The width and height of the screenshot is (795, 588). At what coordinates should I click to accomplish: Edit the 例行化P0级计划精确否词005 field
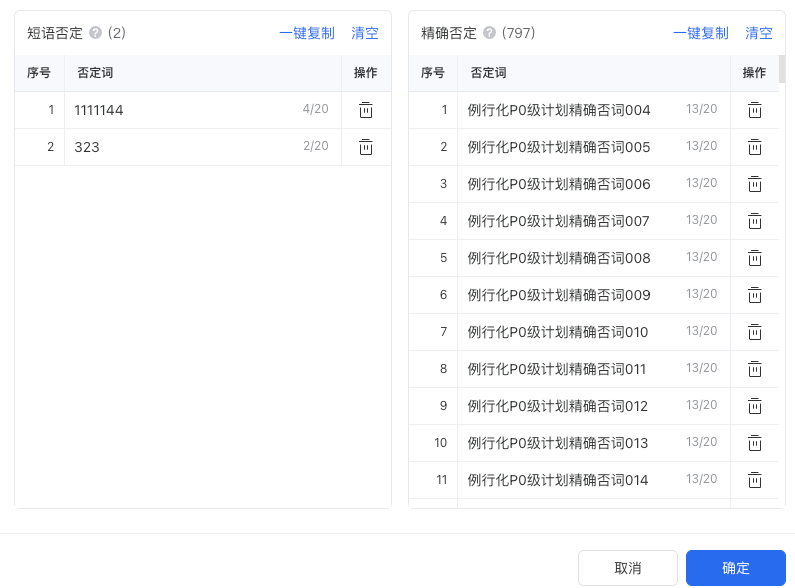pos(570,147)
